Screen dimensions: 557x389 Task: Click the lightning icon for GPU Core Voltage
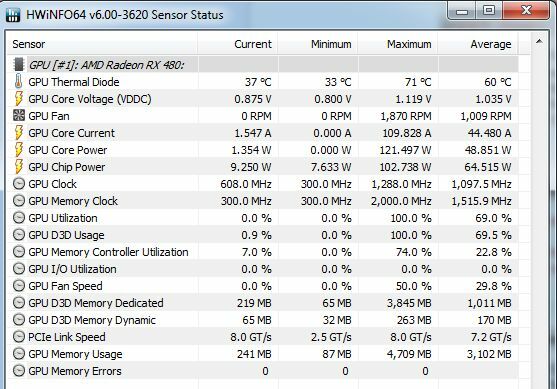[18, 98]
